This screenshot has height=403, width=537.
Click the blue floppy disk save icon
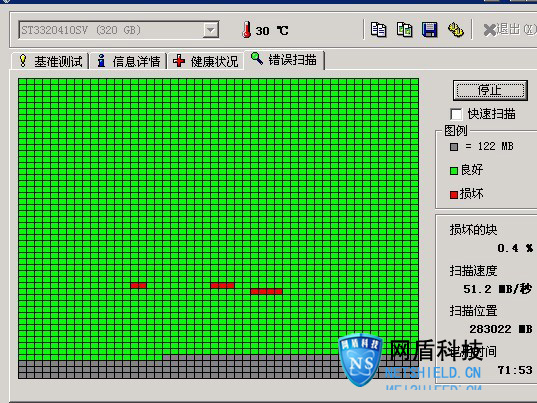[429, 30]
